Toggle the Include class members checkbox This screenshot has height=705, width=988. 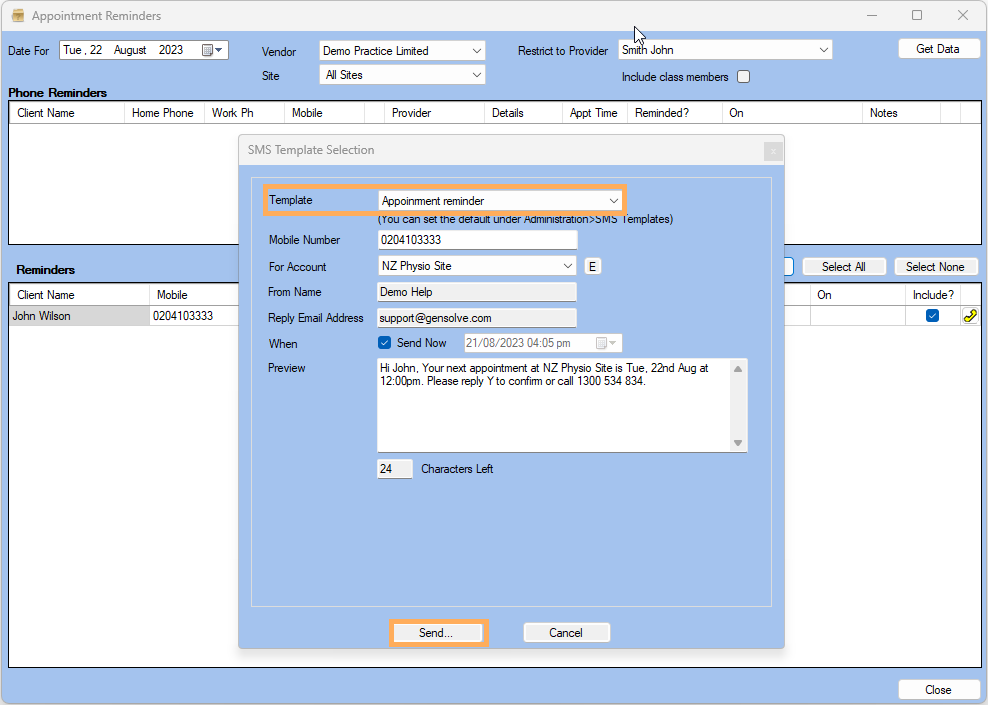(x=743, y=77)
